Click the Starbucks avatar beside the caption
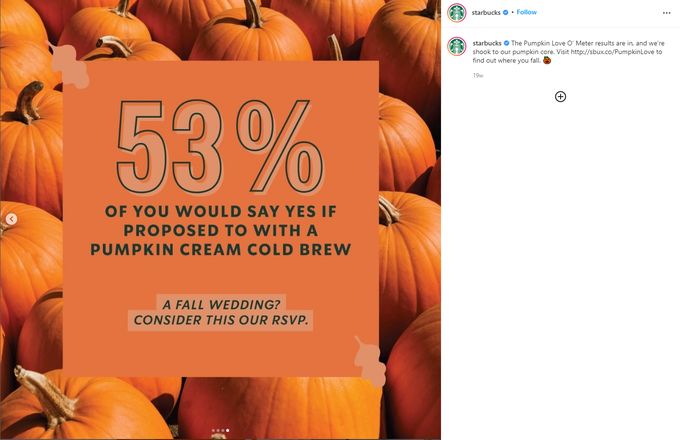 (x=456, y=46)
